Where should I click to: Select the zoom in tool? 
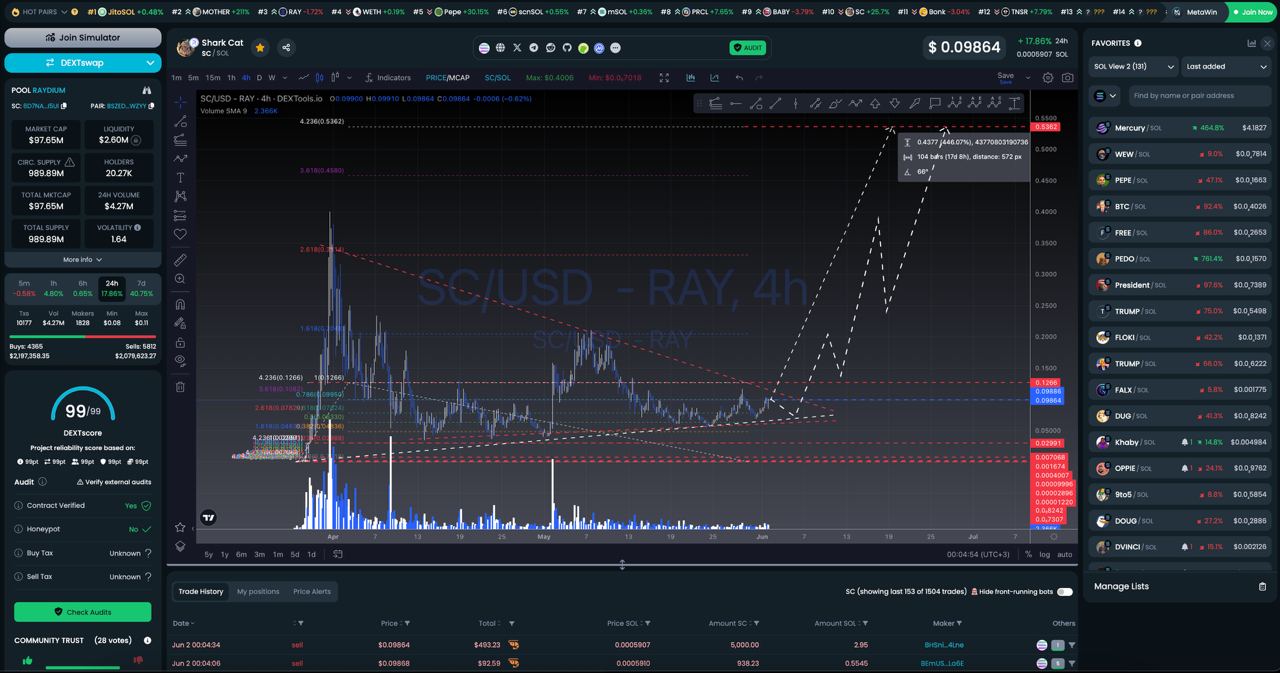180,279
